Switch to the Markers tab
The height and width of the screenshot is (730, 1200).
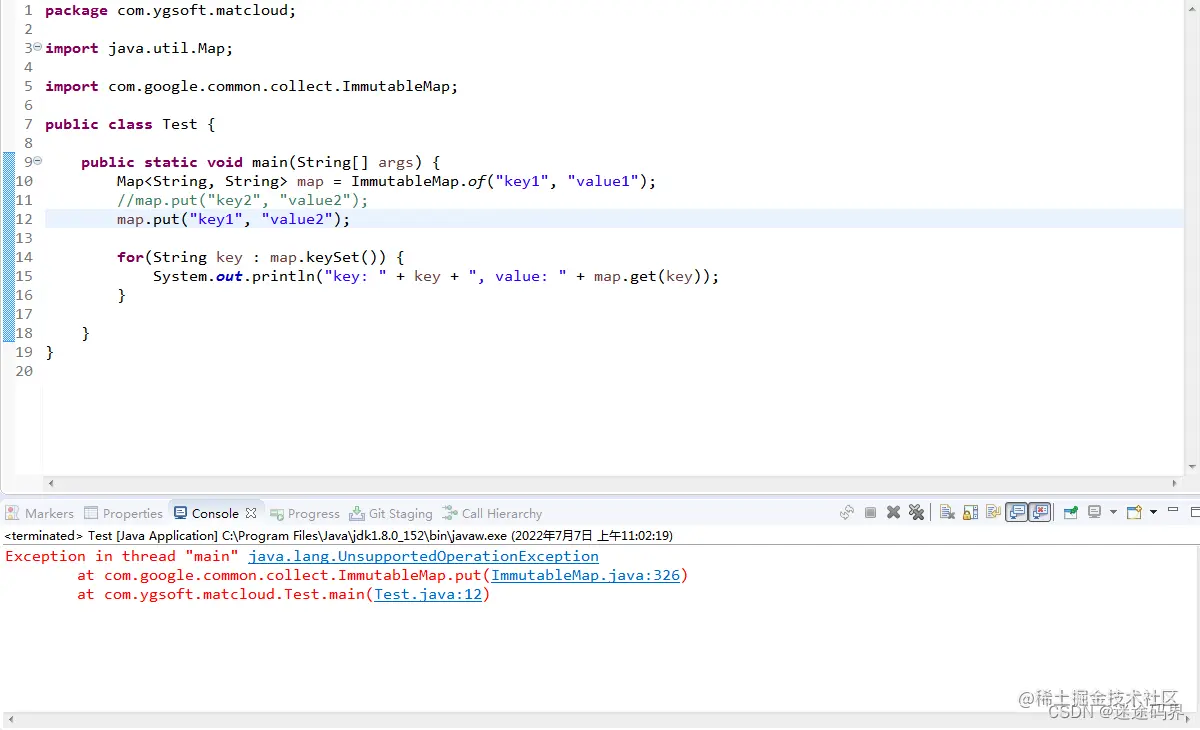coord(40,513)
